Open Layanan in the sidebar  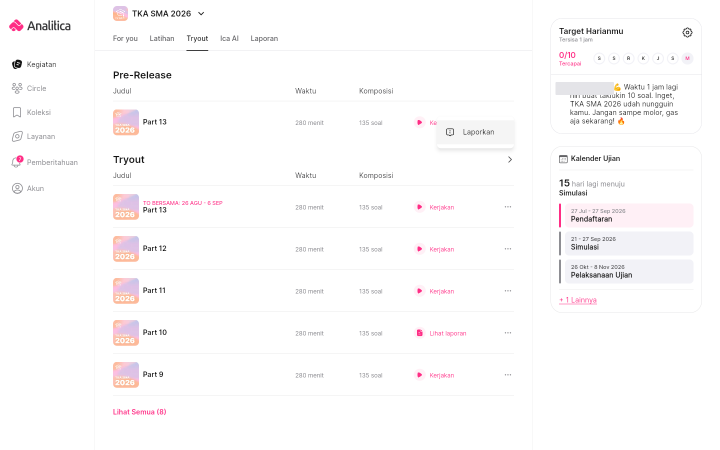coord(34,136)
